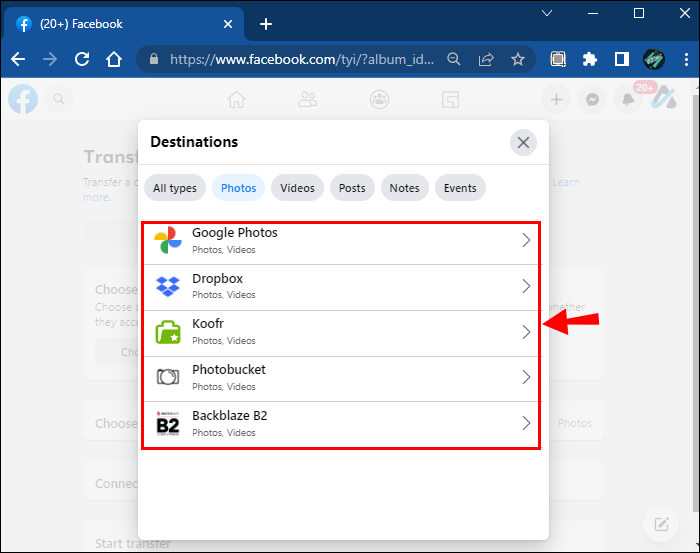Click the Photobucket camera icon

point(168,378)
